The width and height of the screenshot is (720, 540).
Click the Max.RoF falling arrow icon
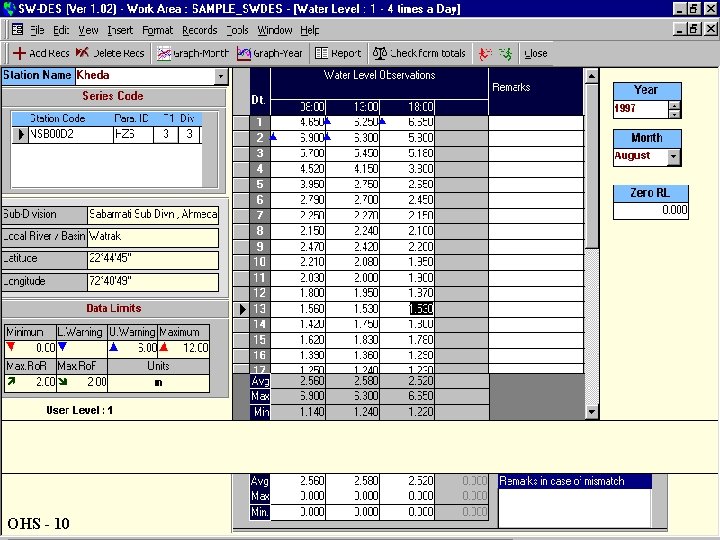[63, 381]
